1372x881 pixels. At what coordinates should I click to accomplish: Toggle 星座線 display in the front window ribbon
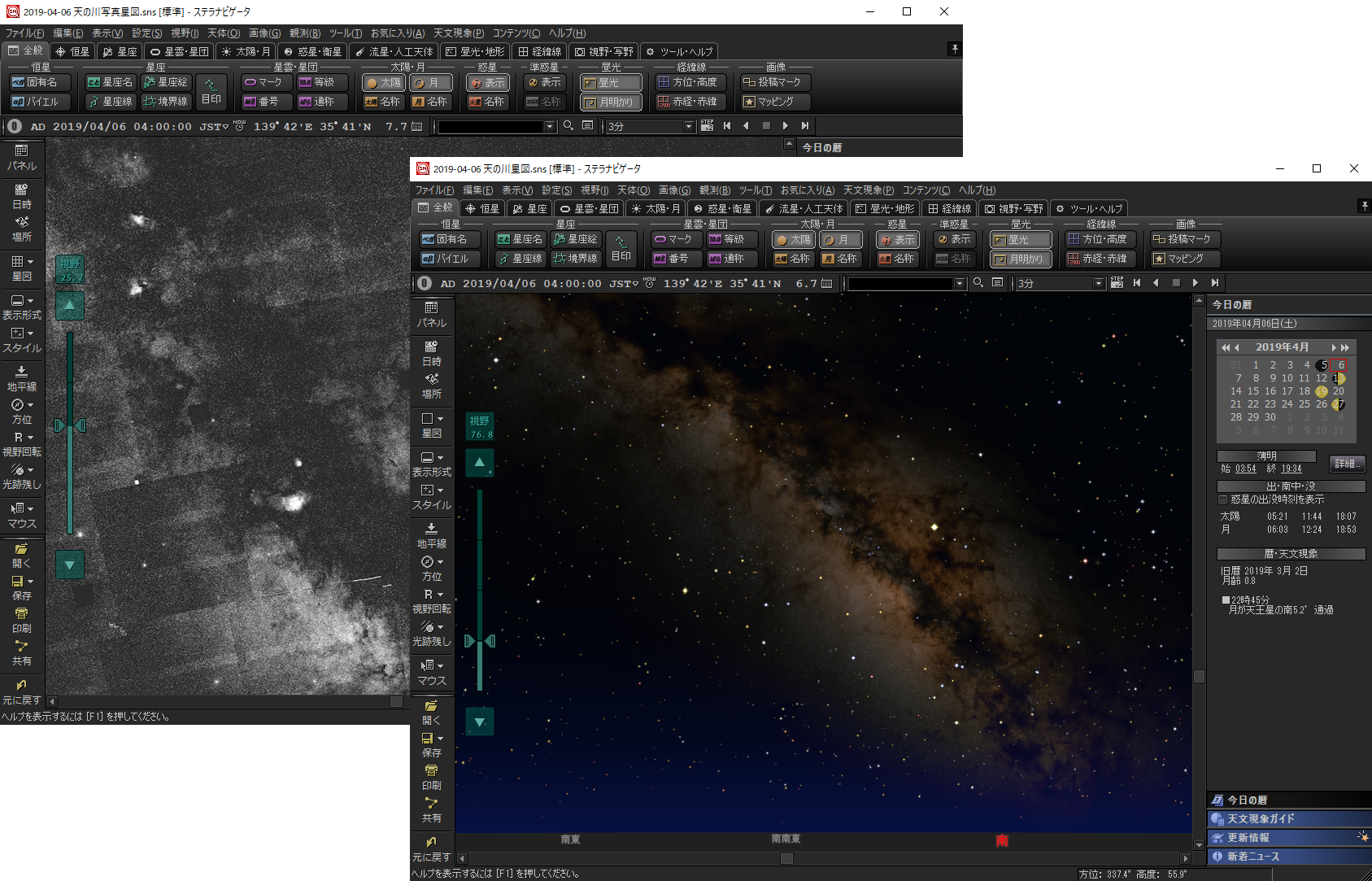point(519,259)
